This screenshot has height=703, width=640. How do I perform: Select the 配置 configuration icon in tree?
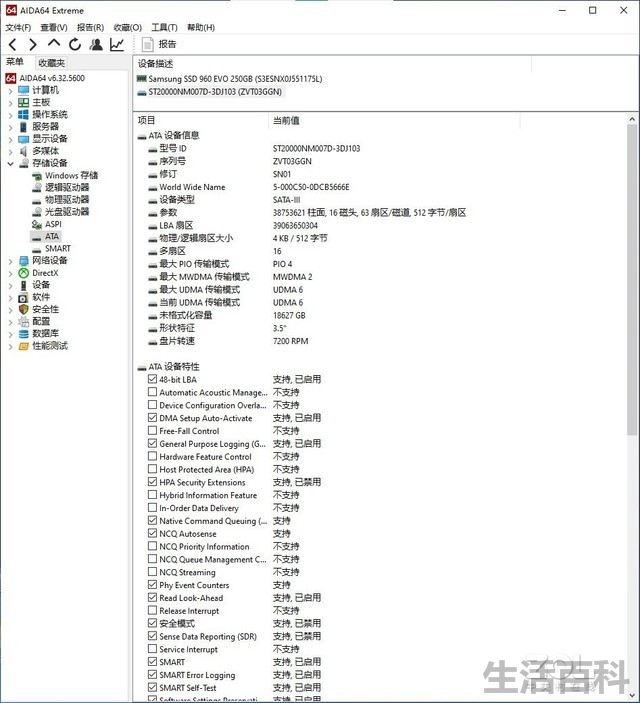pyautogui.click(x=24, y=321)
